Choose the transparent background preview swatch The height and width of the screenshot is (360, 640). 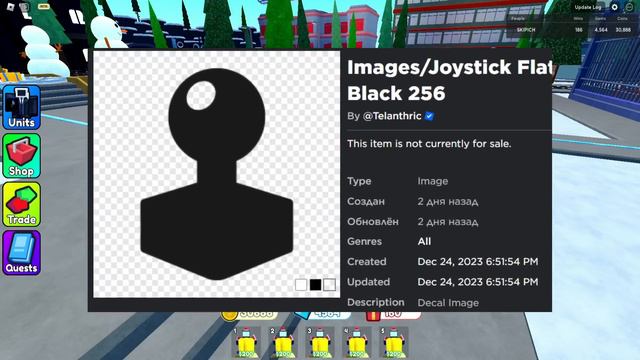pyautogui.click(x=329, y=284)
